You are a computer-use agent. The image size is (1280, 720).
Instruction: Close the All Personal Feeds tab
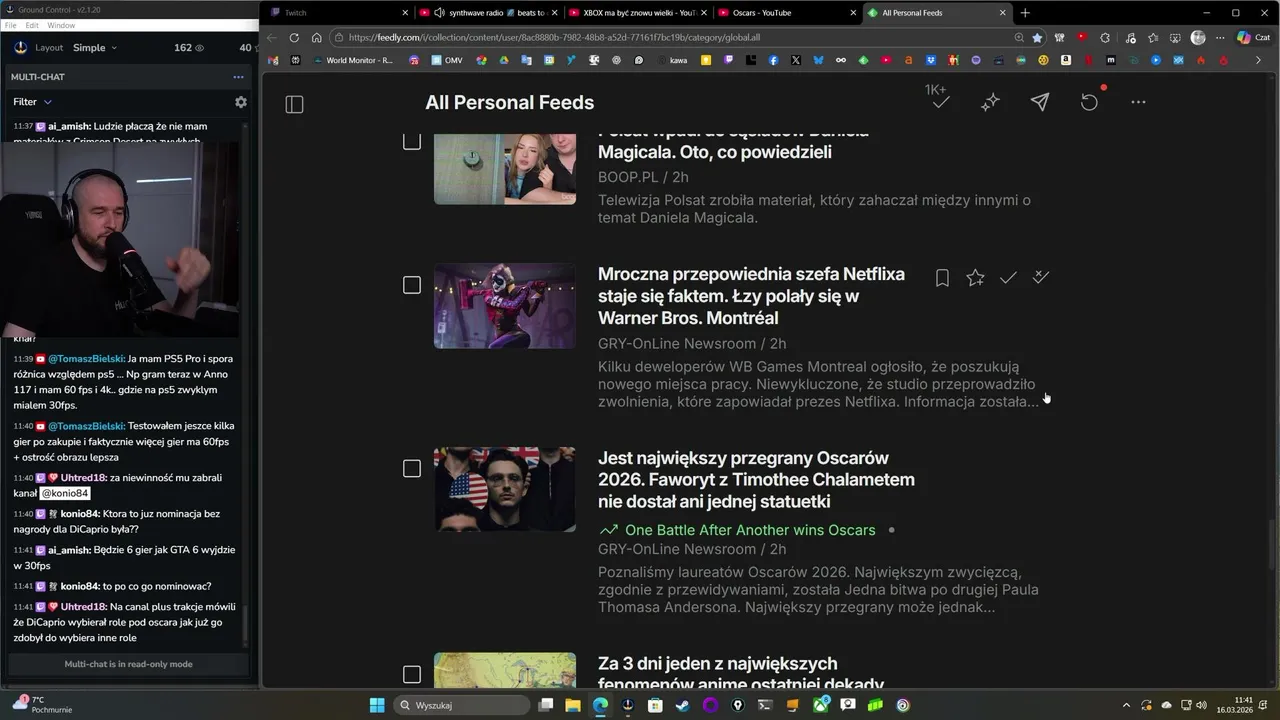pos(1003,13)
